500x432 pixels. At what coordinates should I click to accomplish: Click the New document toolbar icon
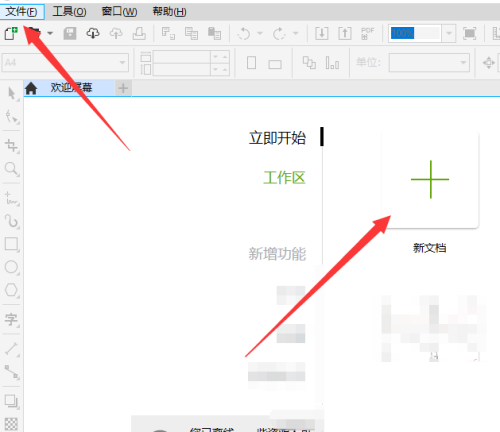pos(11,34)
